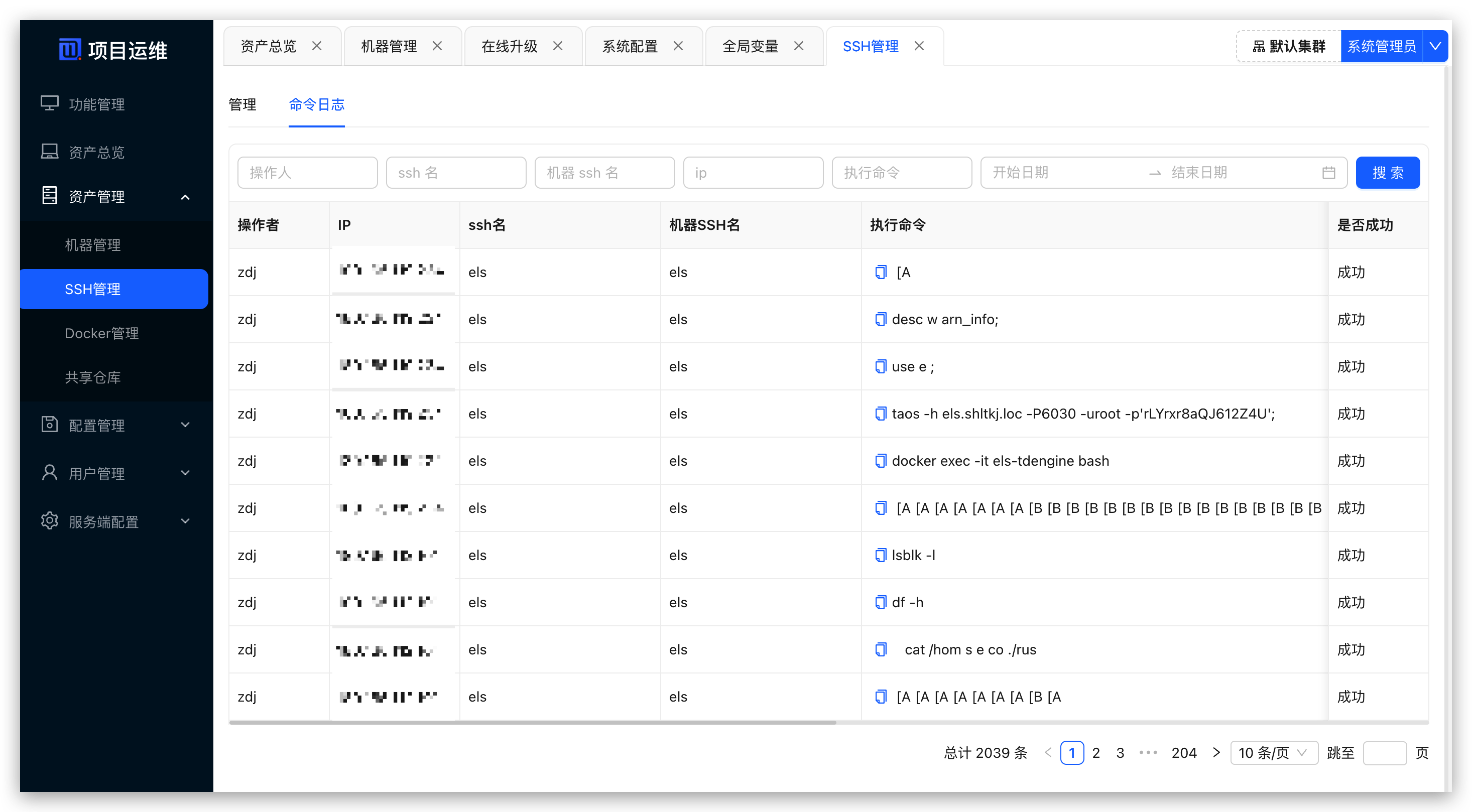Select Docker管理 in the sidebar
The width and height of the screenshot is (1472, 812).
click(x=102, y=333)
